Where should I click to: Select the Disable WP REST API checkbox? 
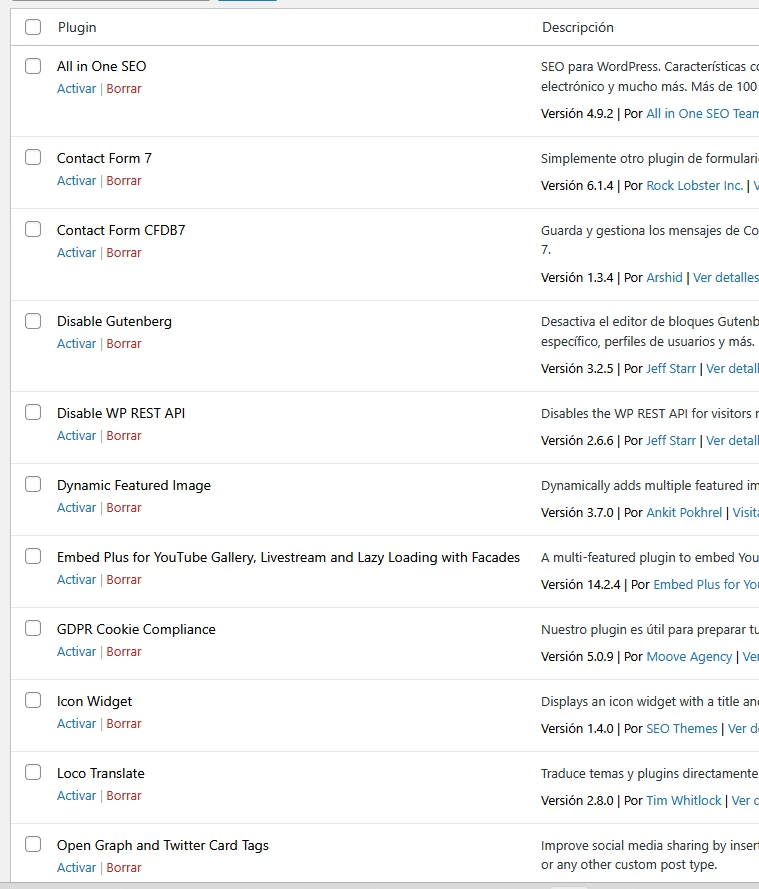pyautogui.click(x=33, y=412)
